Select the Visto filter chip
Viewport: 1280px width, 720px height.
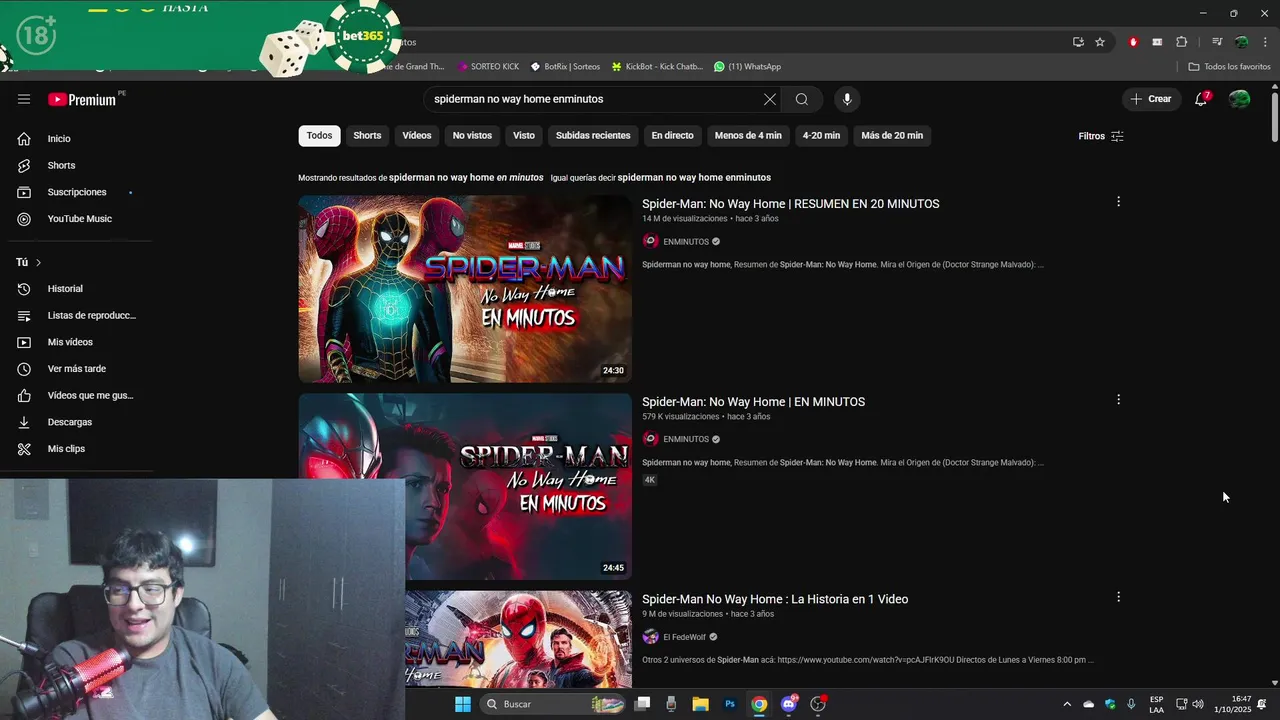(524, 136)
